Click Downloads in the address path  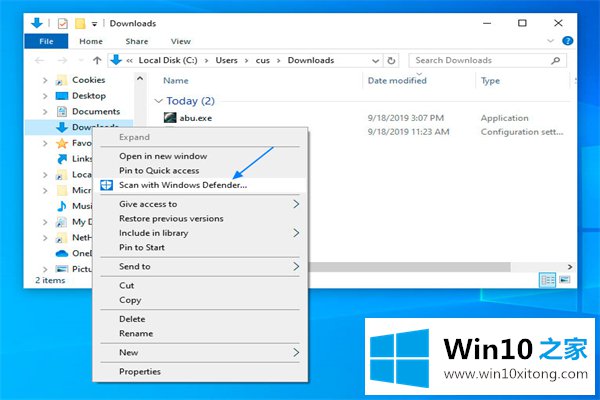311,60
